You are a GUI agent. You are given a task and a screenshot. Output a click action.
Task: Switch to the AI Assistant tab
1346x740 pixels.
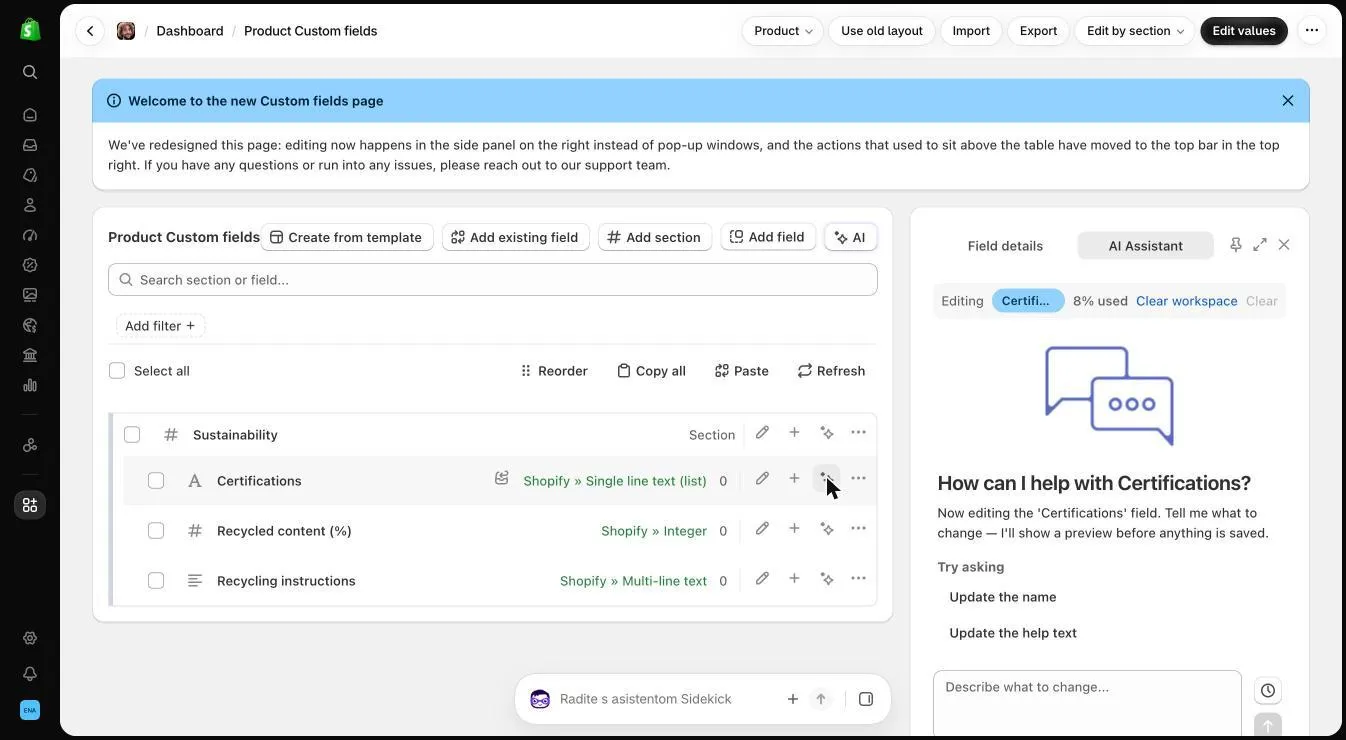1146,246
